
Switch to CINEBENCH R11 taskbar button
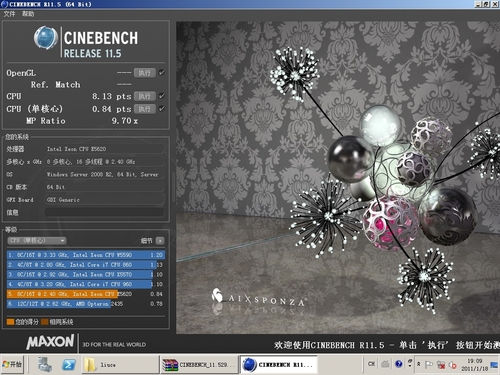coord(278,365)
